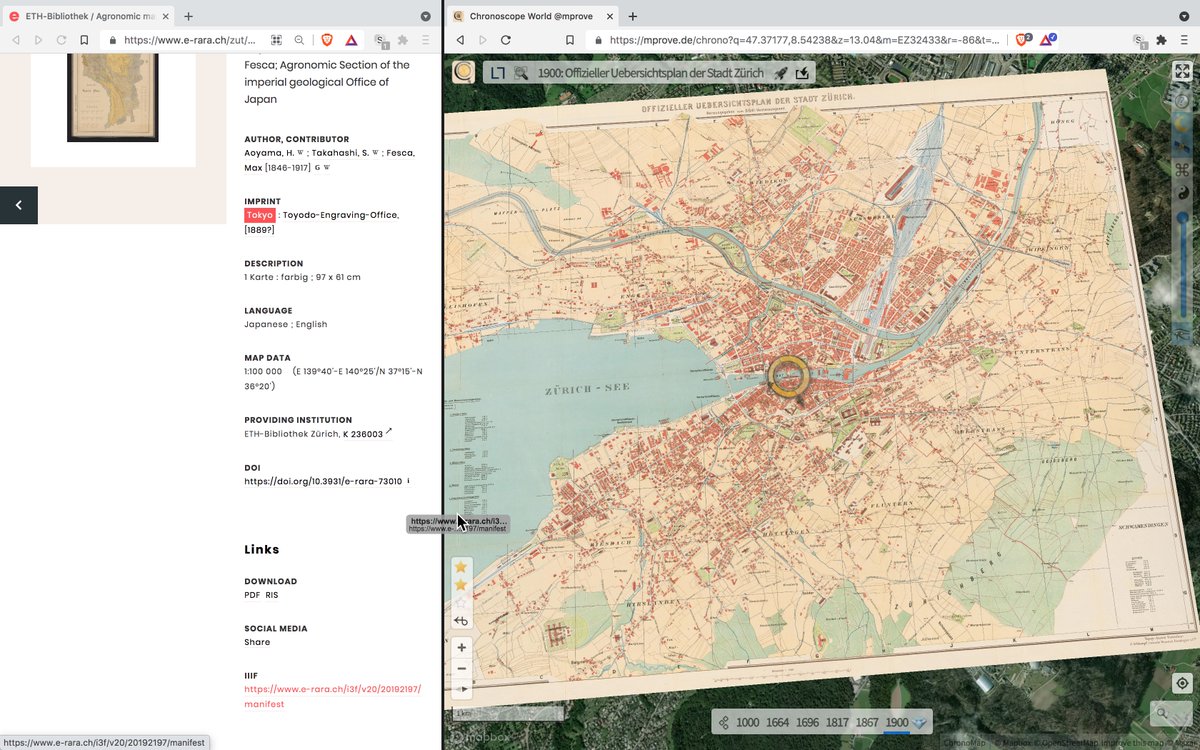Click the command-symbol icon in the right map toolbar

coord(1182,169)
